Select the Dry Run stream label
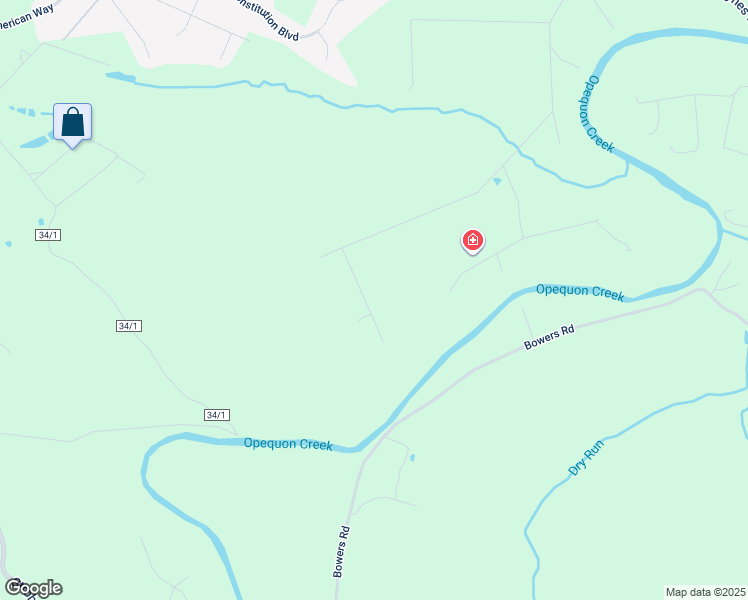The width and height of the screenshot is (748, 600). pos(586,457)
